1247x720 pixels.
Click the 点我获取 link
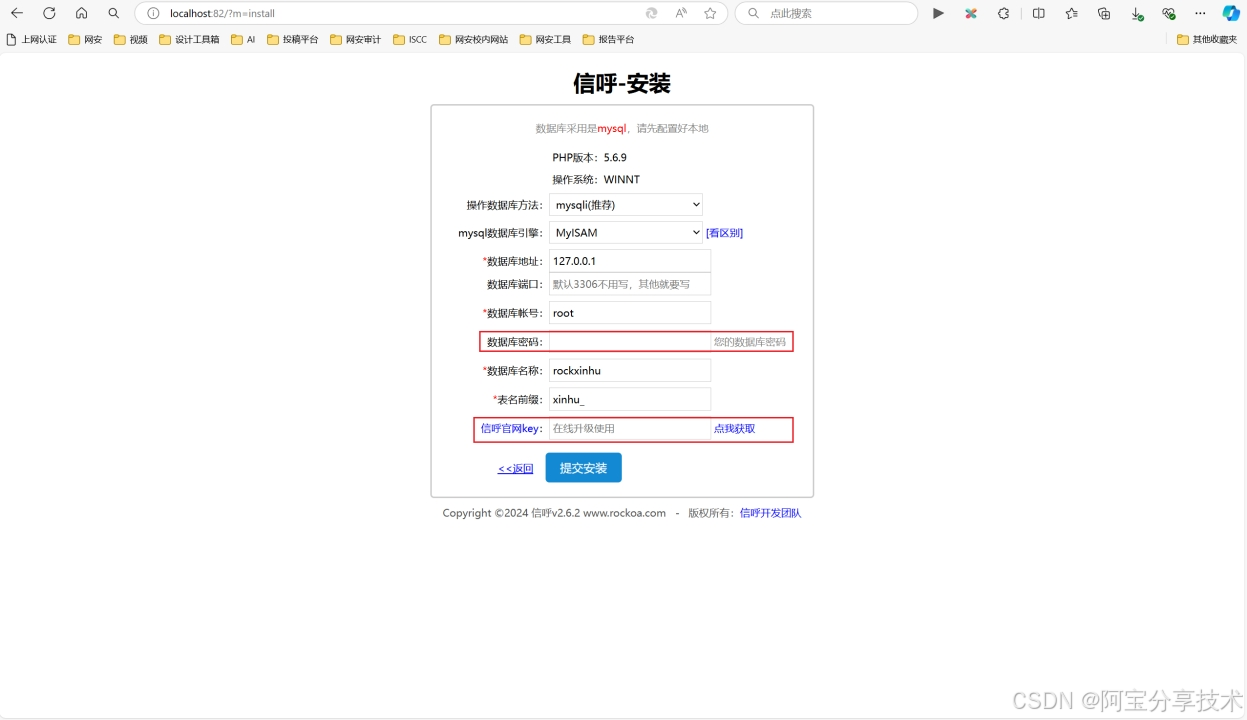[734, 428]
